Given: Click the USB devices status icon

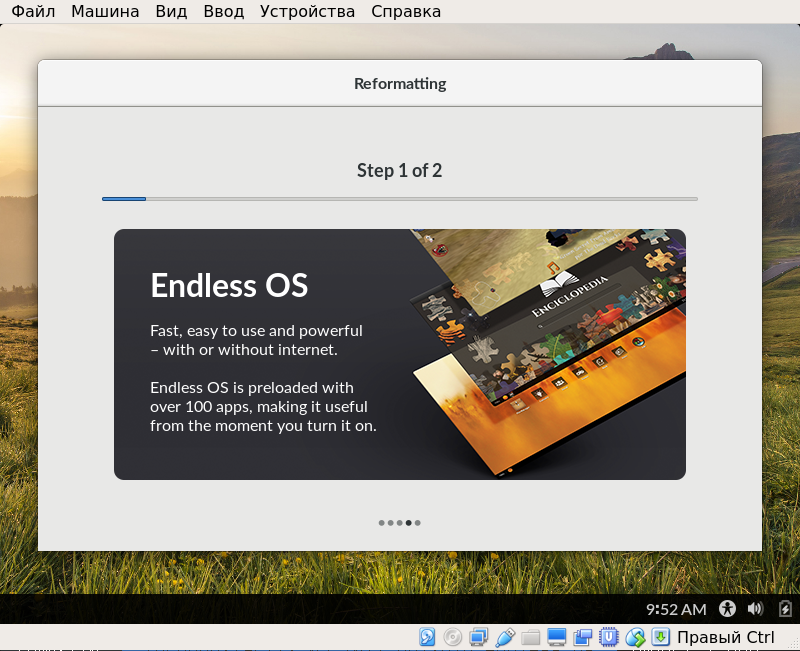Looking at the screenshot, I should point(505,637).
